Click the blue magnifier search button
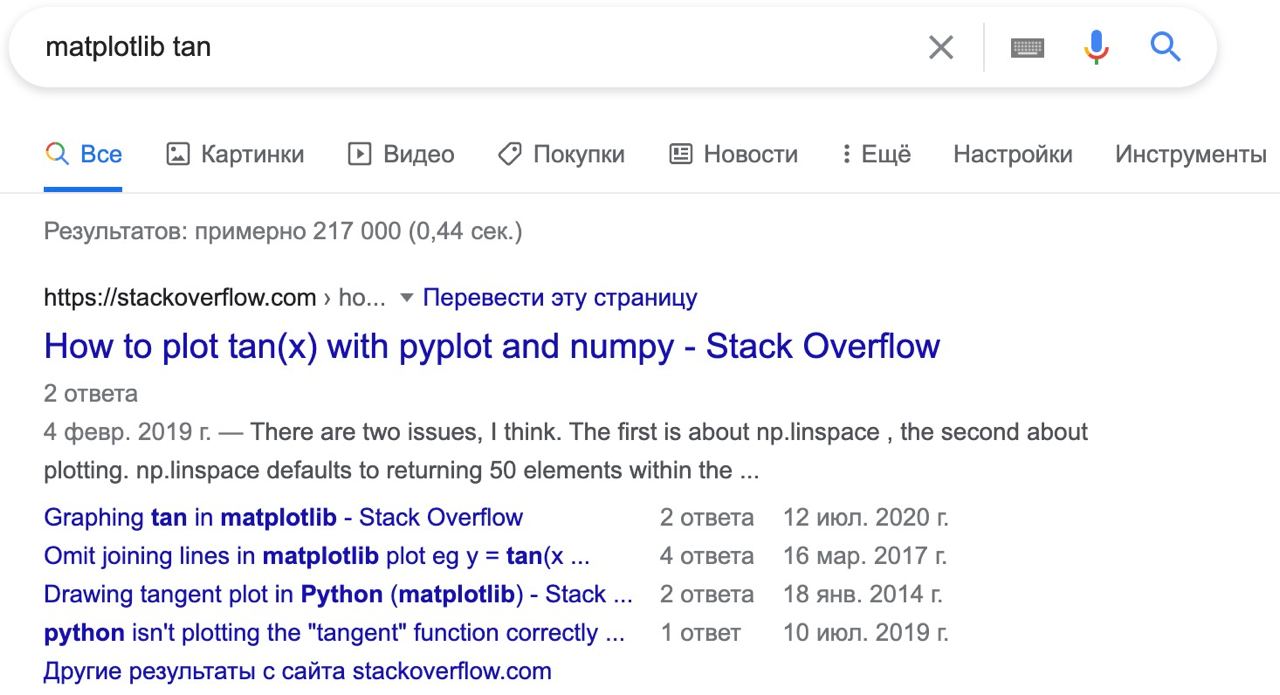The height and width of the screenshot is (695, 1280). 1165,46
